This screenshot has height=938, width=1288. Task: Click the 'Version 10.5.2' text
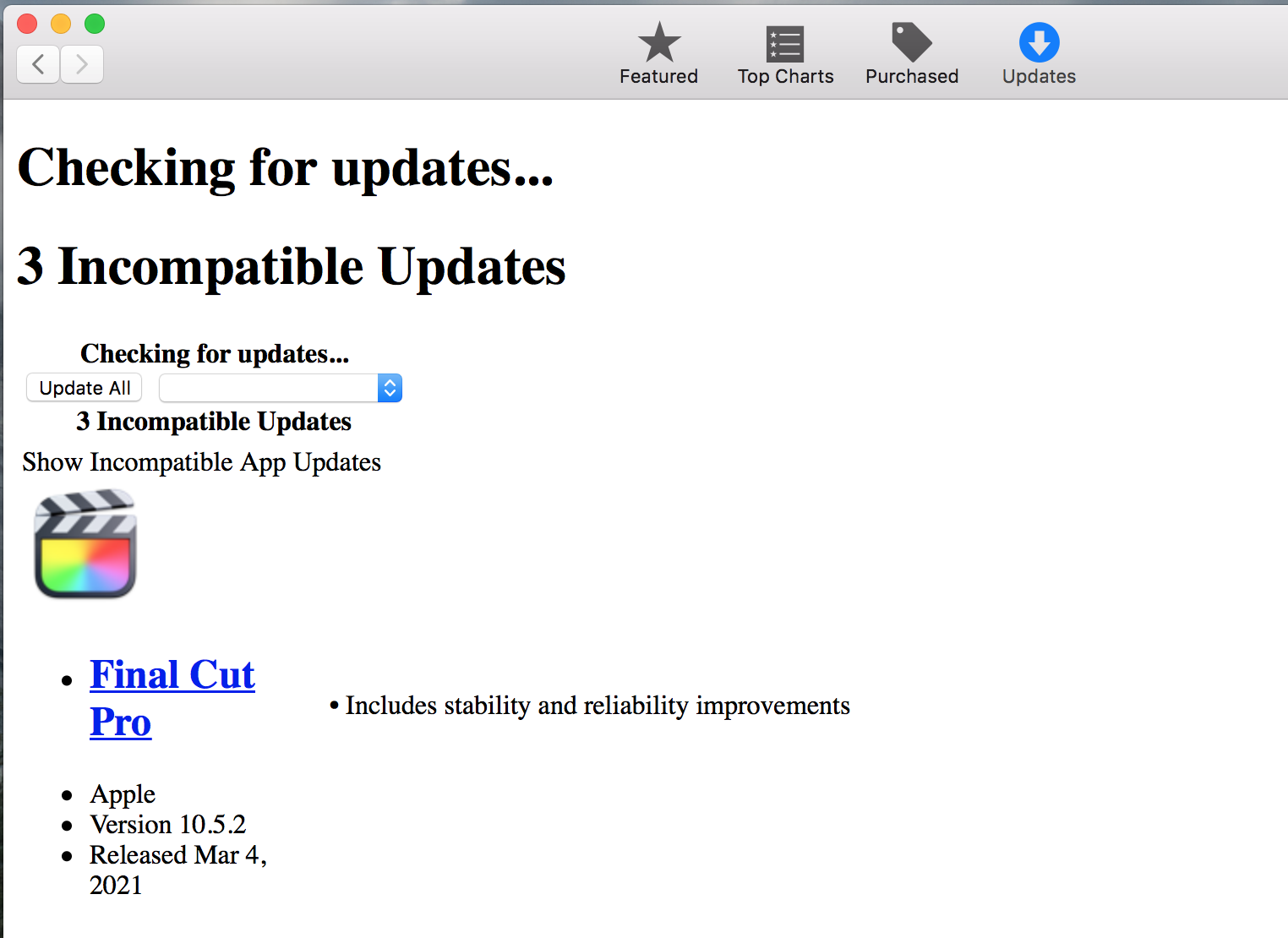coord(168,824)
